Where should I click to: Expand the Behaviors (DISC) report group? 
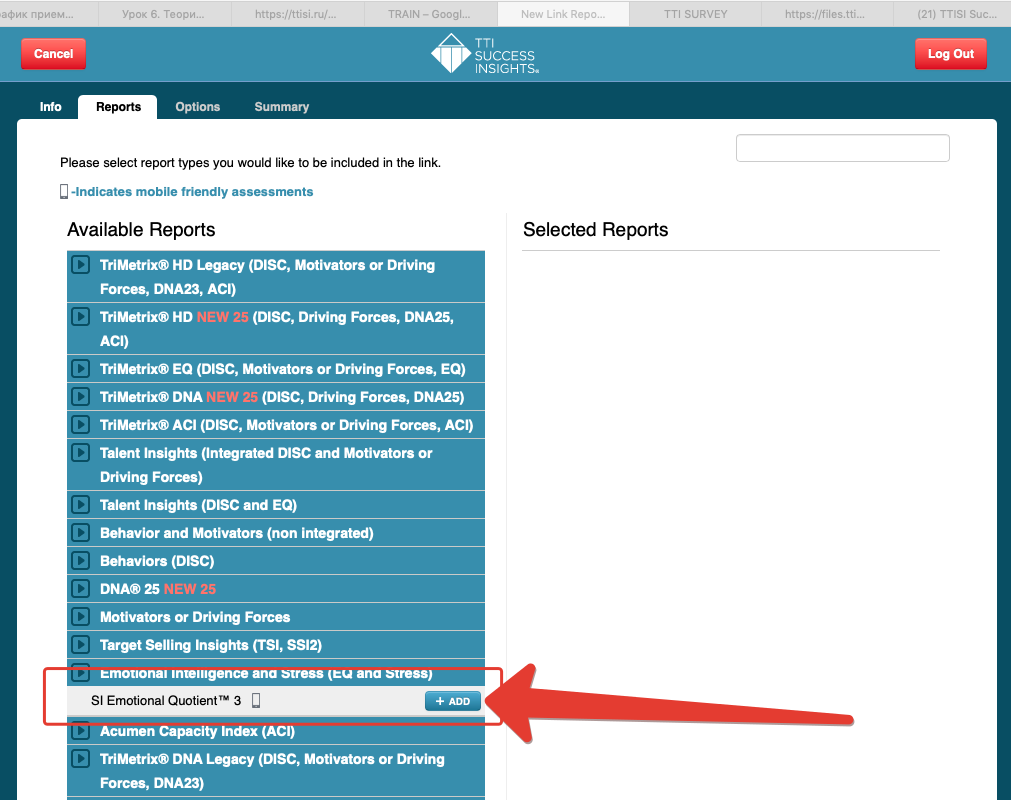point(81,561)
